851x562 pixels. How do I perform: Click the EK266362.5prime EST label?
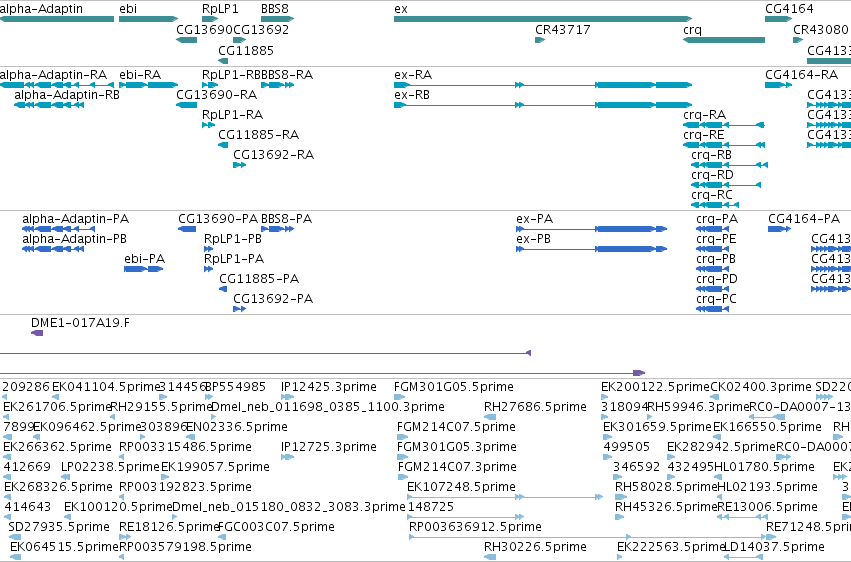[x=57, y=448]
